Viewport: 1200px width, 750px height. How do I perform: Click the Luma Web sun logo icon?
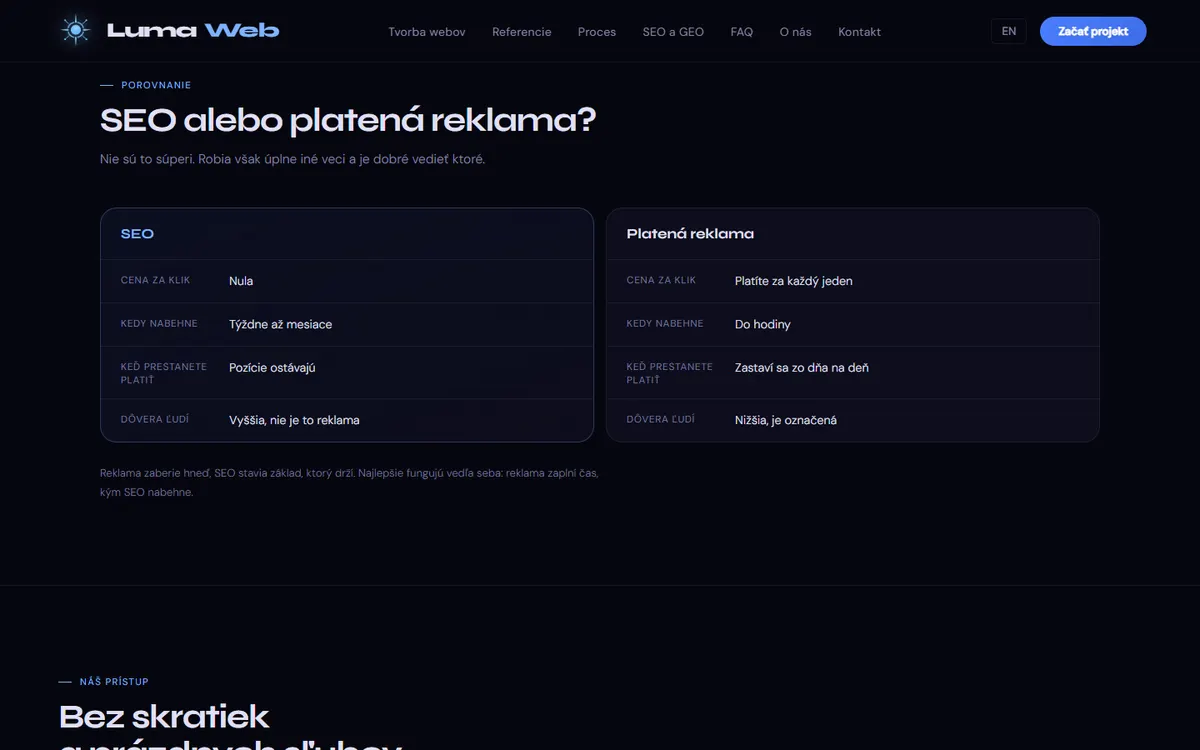click(75, 31)
